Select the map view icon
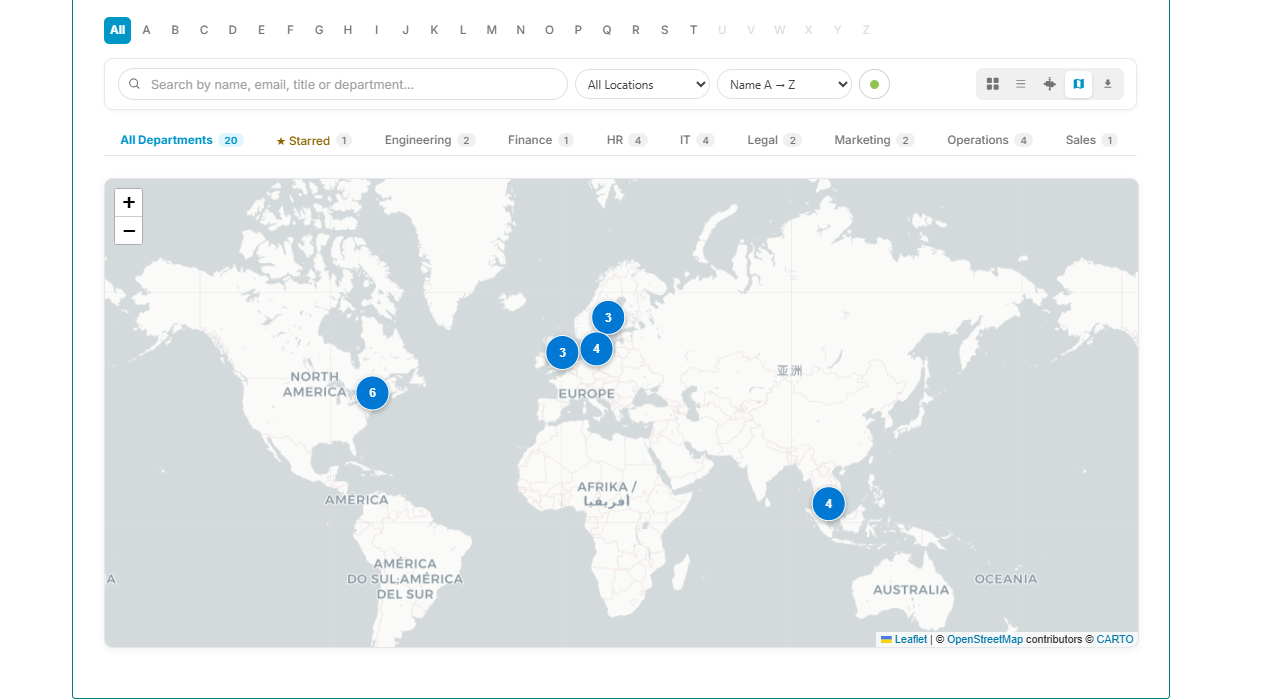The height and width of the screenshot is (700, 1285). click(x=1078, y=84)
